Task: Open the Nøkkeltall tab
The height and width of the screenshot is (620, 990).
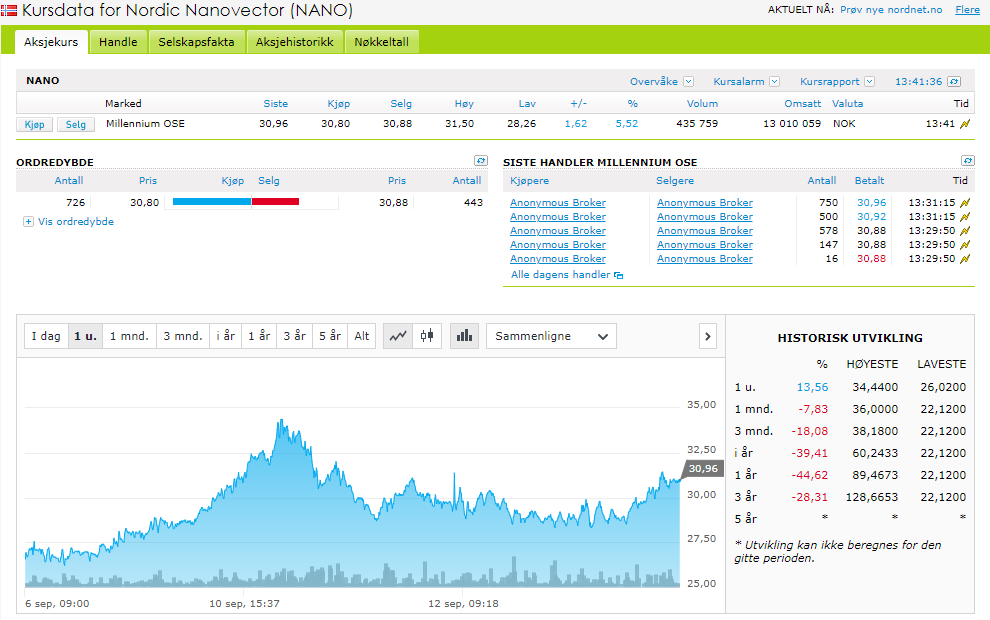Action: click(x=381, y=42)
